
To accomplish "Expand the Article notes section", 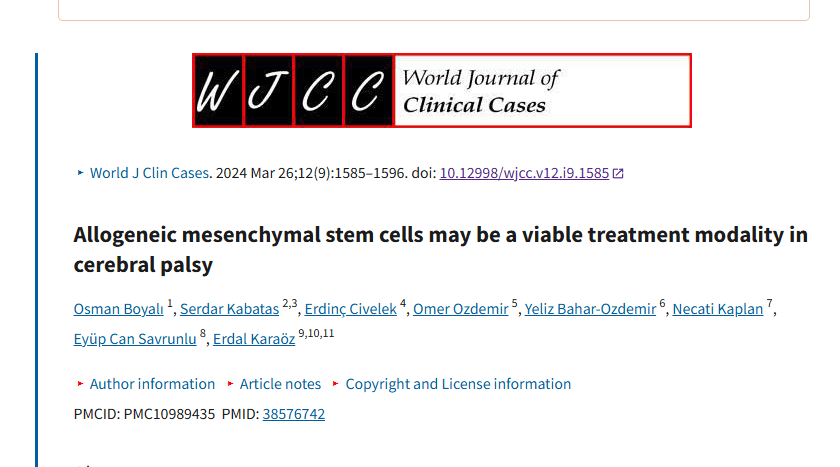I will click(x=280, y=384).
